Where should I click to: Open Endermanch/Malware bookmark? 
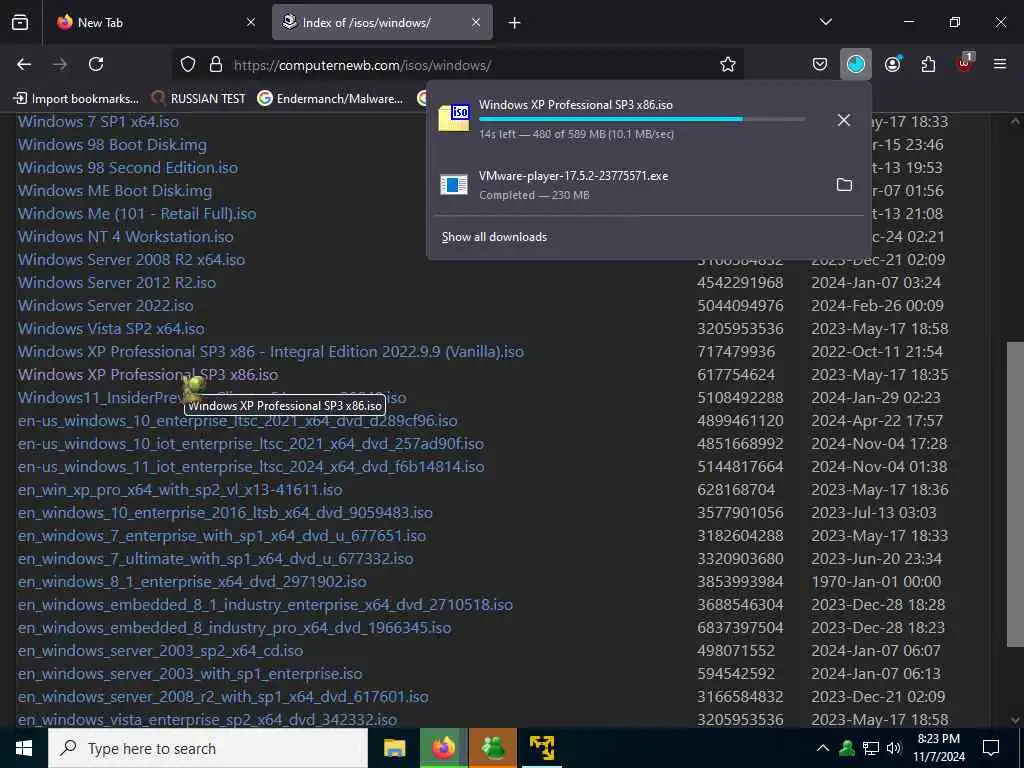pyautogui.click(x=330, y=99)
